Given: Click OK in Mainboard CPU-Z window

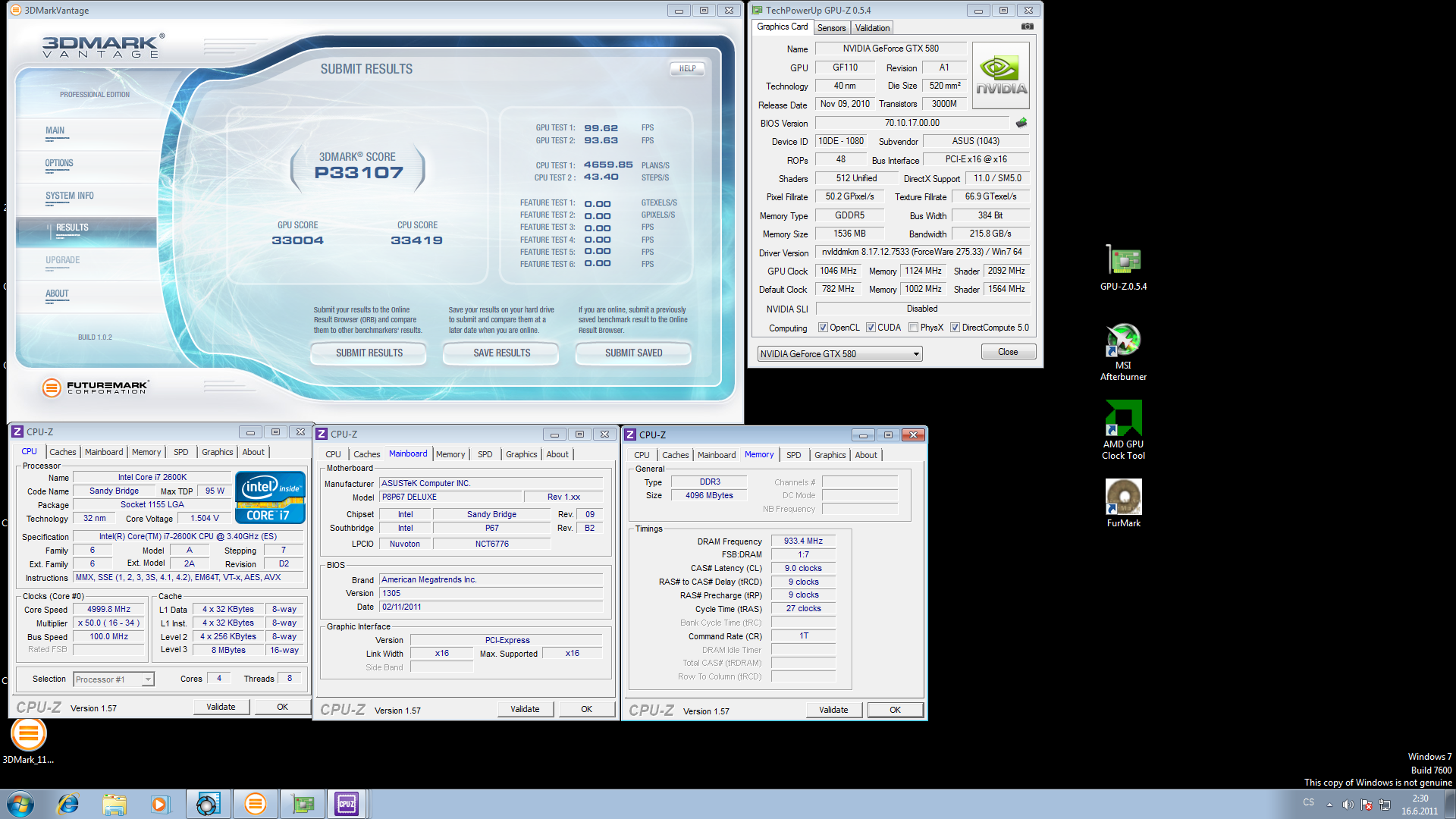Looking at the screenshot, I should pos(586,709).
